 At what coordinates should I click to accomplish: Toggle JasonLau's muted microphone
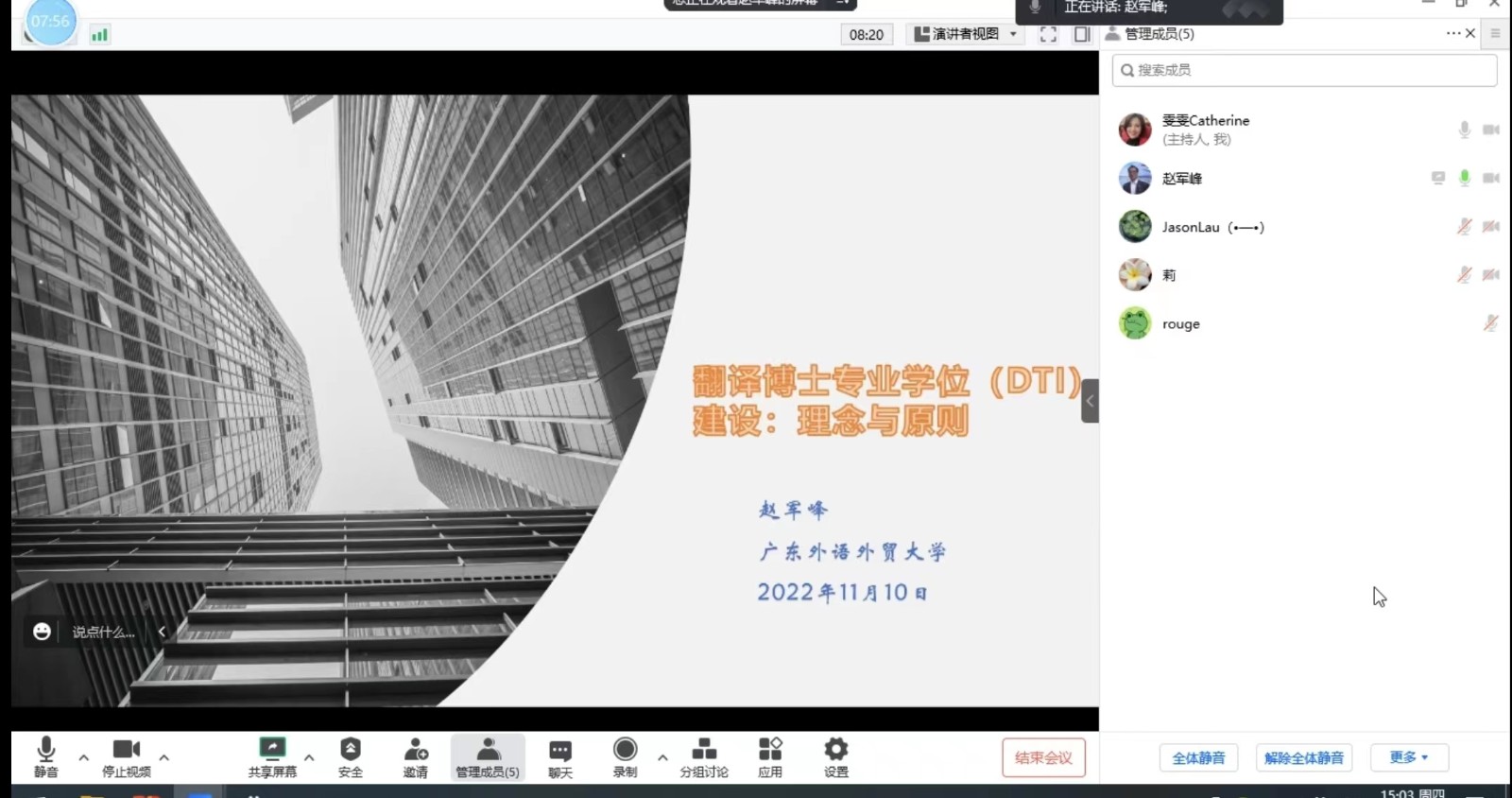[x=1464, y=227]
